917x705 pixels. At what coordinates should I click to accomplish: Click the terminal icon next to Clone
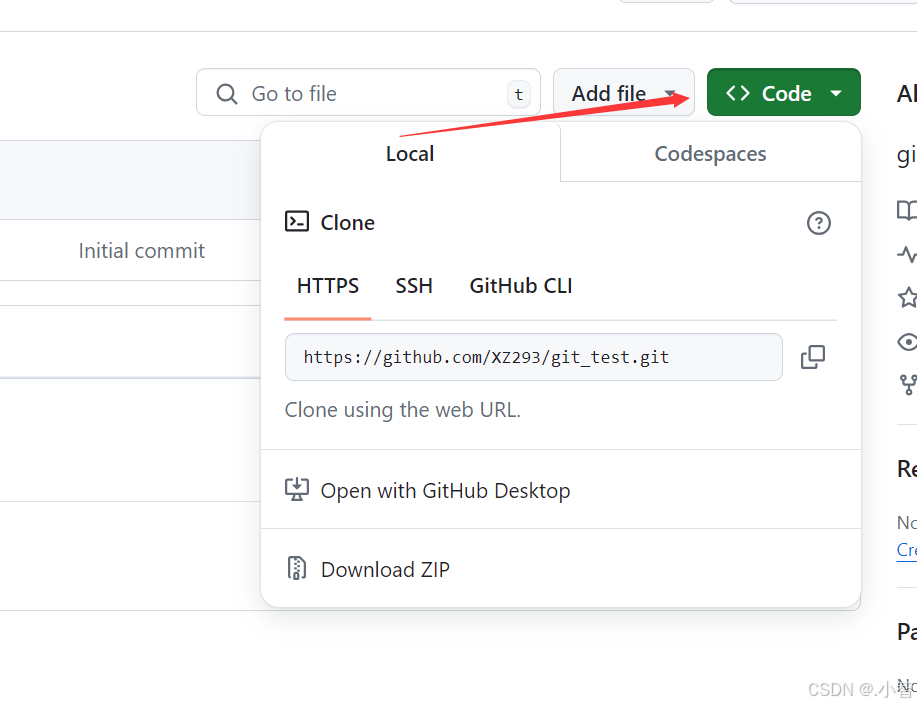pos(297,222)
